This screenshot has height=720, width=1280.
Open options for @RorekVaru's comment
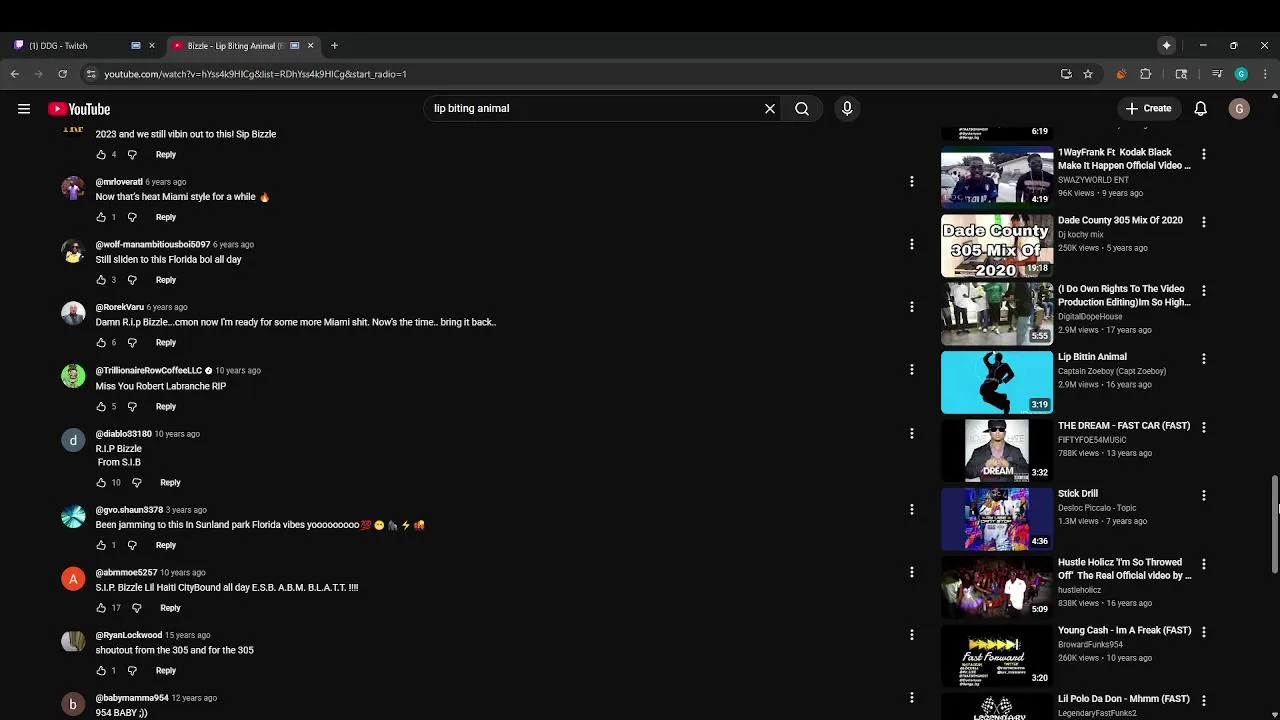click(x=911, y=307)
